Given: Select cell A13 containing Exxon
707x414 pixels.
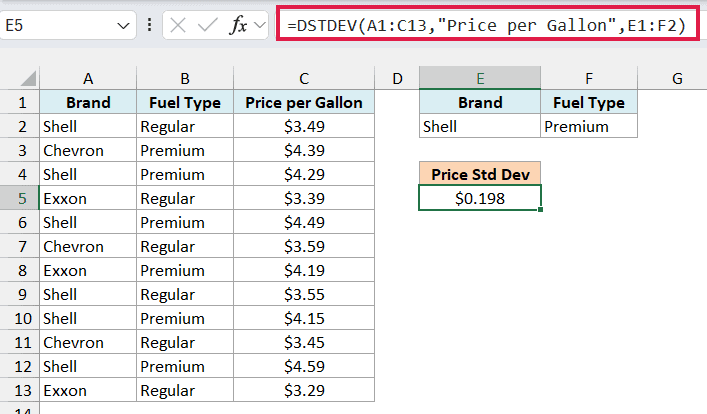Looking at the screenshot, I should point(88,391).
